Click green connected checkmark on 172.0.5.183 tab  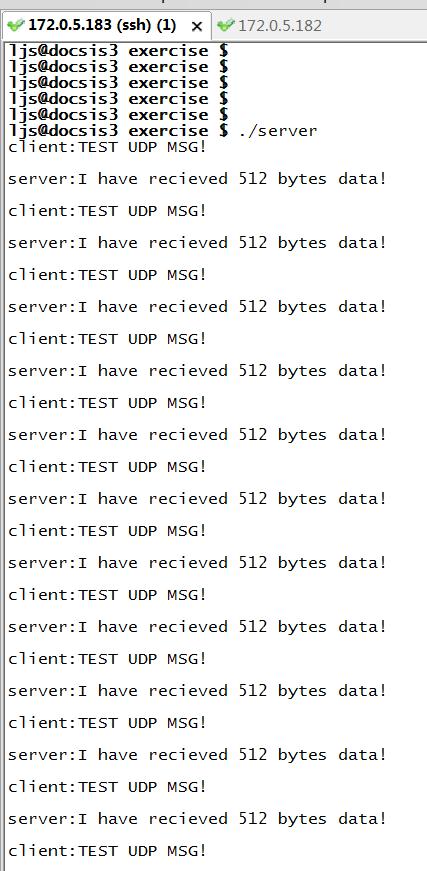coord(17,25)
